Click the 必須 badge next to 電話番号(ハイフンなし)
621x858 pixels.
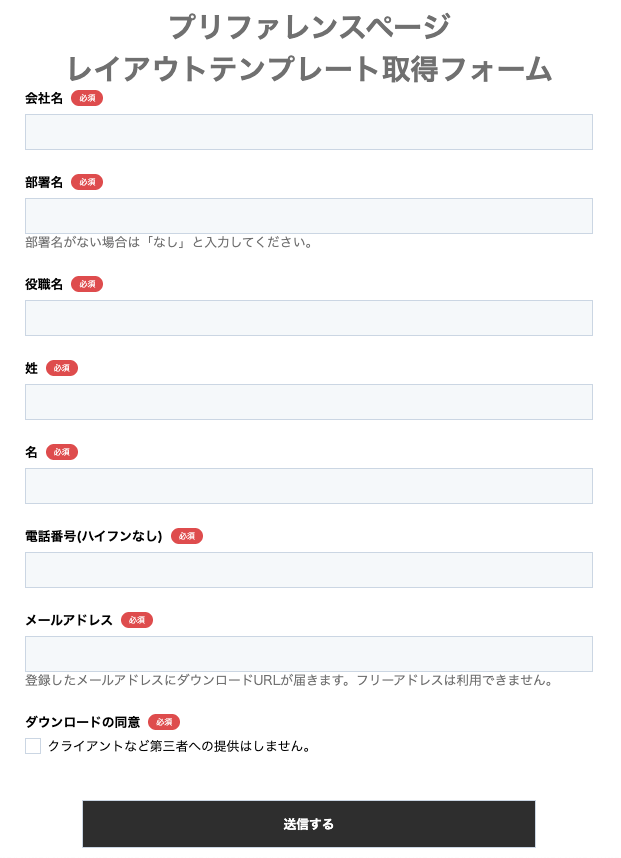point(187,536)
